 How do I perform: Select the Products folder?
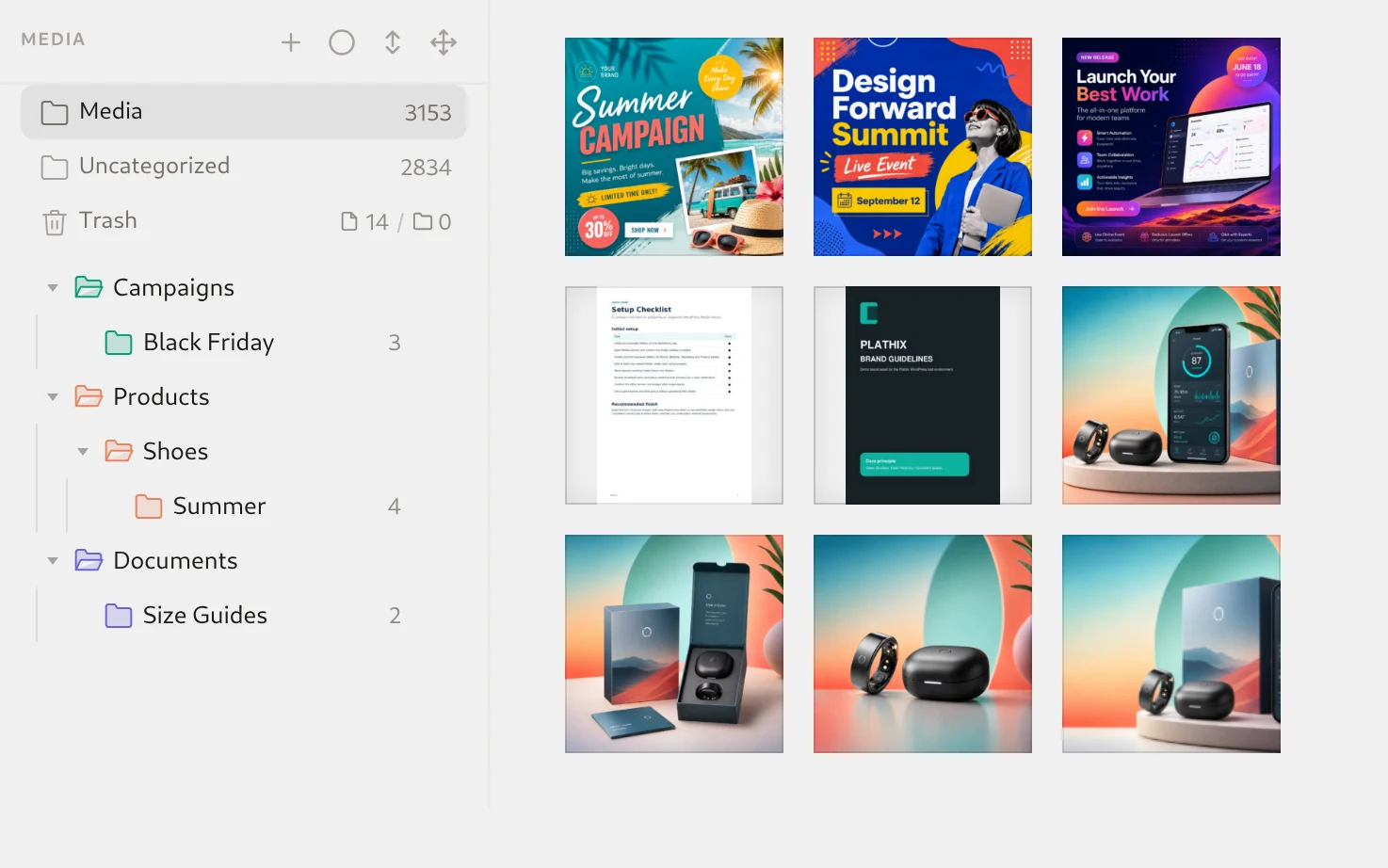pyautogui.click(x=161, y=397)
